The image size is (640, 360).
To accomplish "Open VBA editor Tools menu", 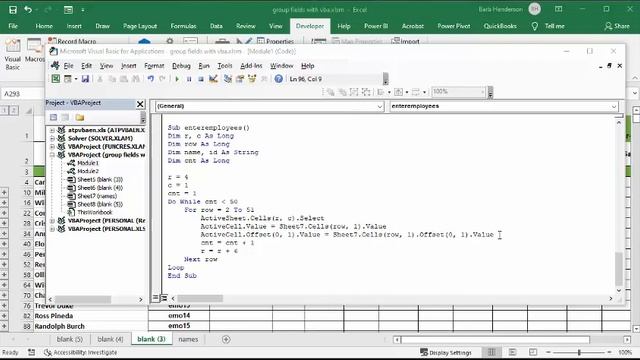I will click(224, 66).
